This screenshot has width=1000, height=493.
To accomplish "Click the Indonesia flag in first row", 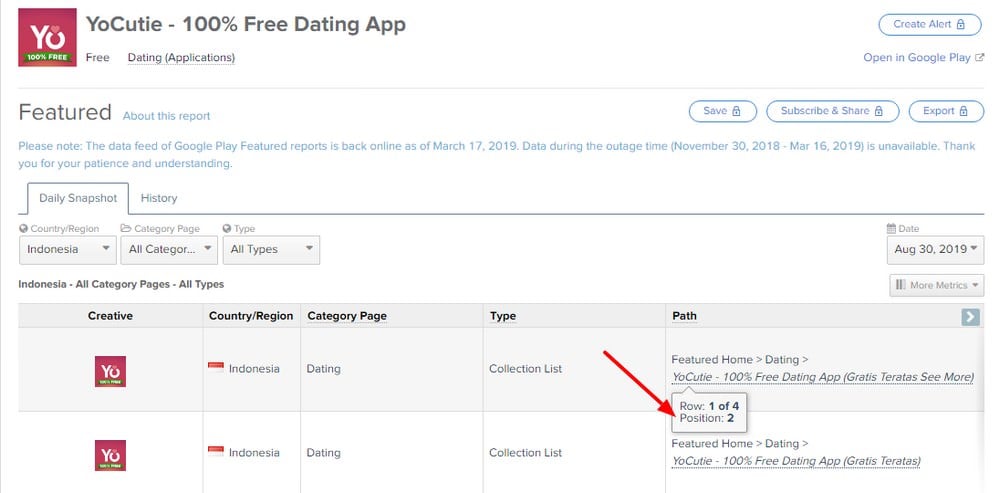I will click(x=216, y=367).
